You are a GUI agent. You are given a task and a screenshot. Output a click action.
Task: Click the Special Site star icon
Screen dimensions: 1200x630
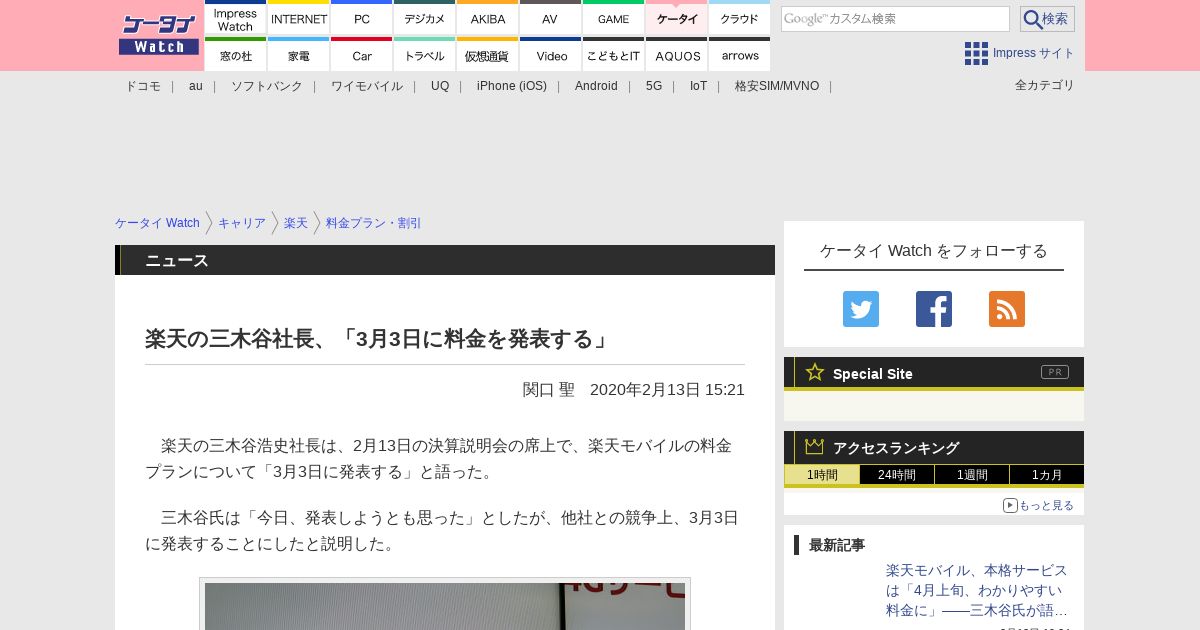(815, 372)
